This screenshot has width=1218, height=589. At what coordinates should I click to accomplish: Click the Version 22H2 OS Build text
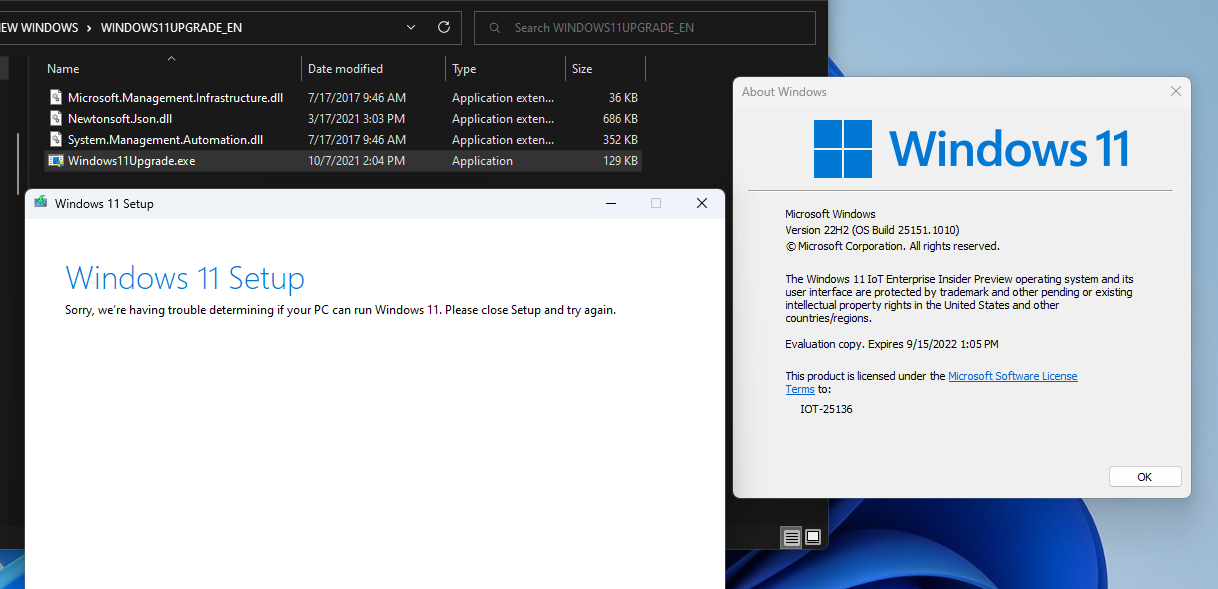point(872,230)
